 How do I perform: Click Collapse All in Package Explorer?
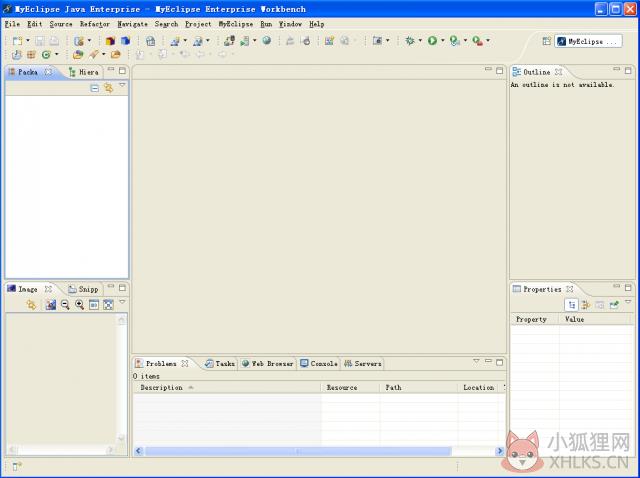pyautogui.click(x=94, y=88)
